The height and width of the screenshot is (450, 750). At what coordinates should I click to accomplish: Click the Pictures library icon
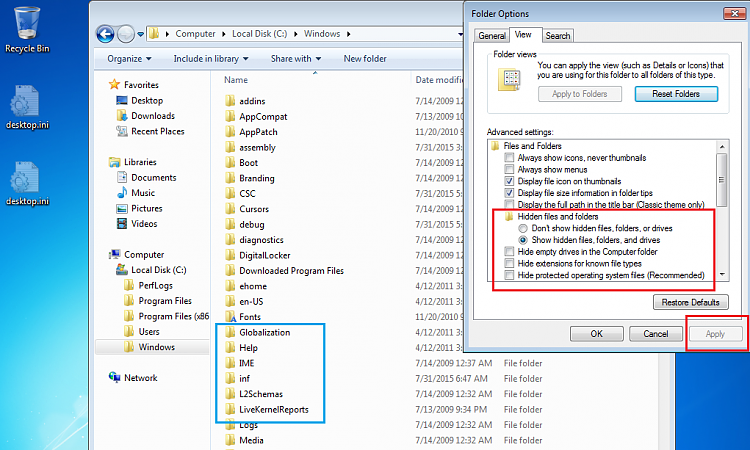122,209
